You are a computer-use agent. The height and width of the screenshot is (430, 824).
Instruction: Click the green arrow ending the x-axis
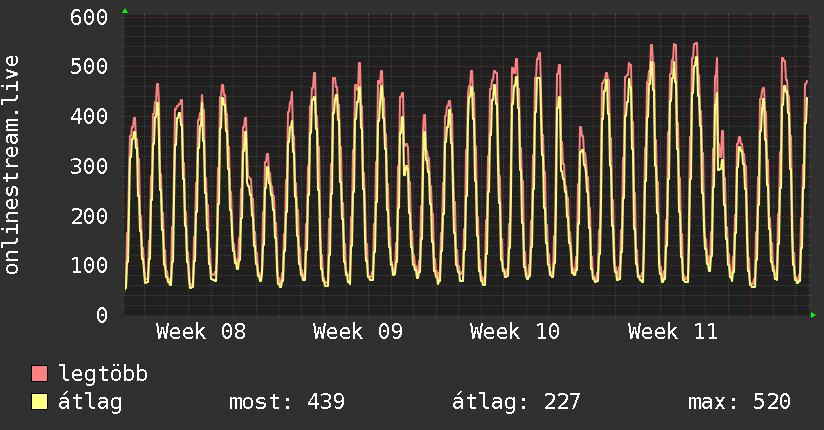click(813, 315)
